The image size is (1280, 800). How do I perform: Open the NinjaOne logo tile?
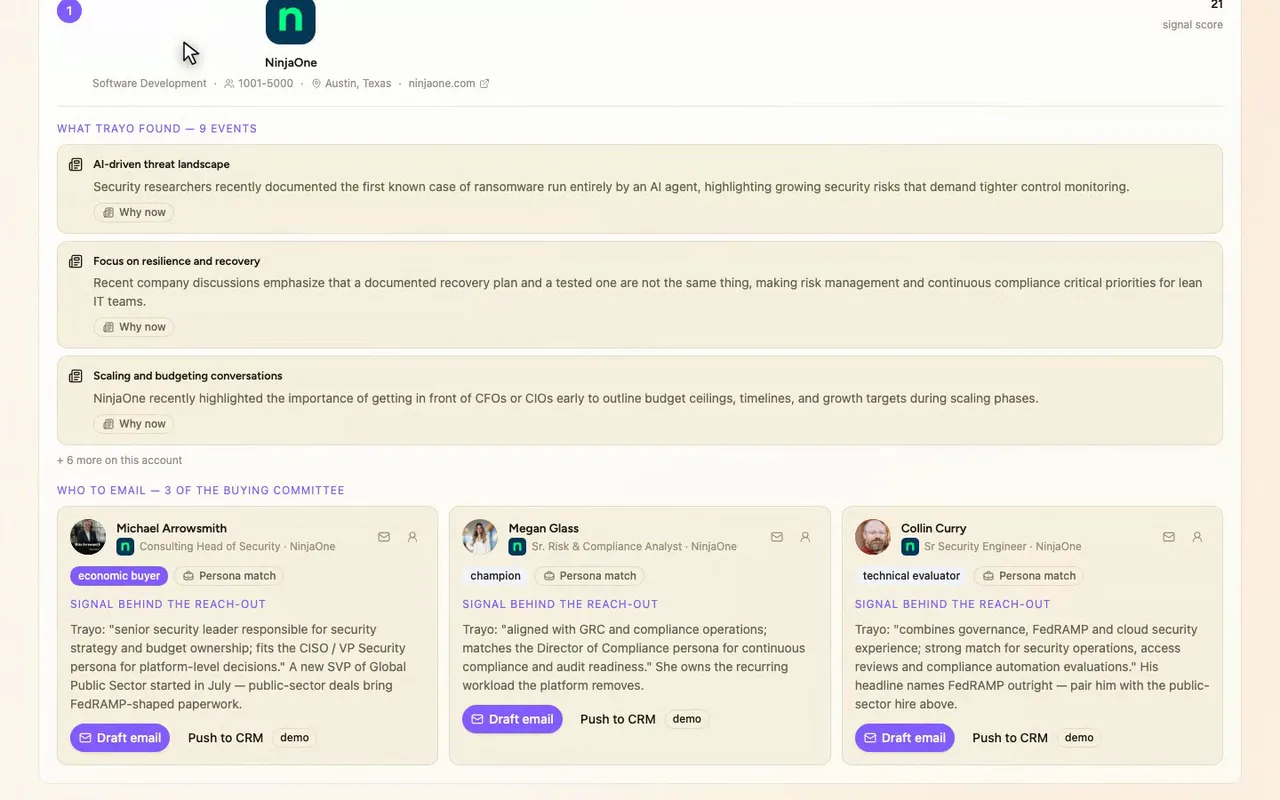pos(291,21)
